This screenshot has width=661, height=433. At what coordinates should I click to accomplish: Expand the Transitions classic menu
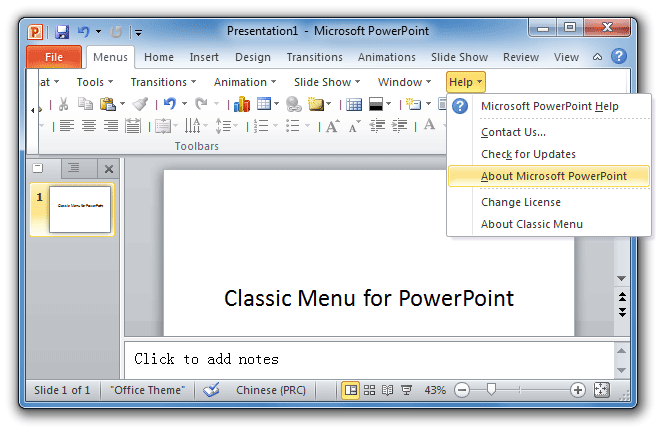[x=163, y=82]
